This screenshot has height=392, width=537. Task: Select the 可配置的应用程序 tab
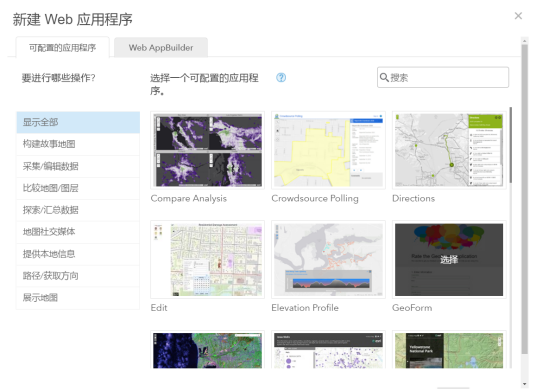click(x=63, y=48)
